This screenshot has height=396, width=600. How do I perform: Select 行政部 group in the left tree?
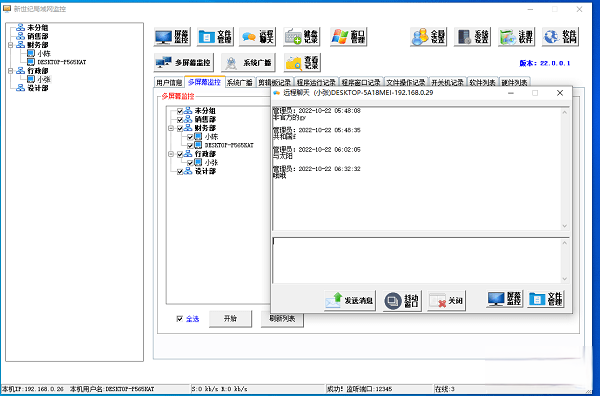coord(38,71)
